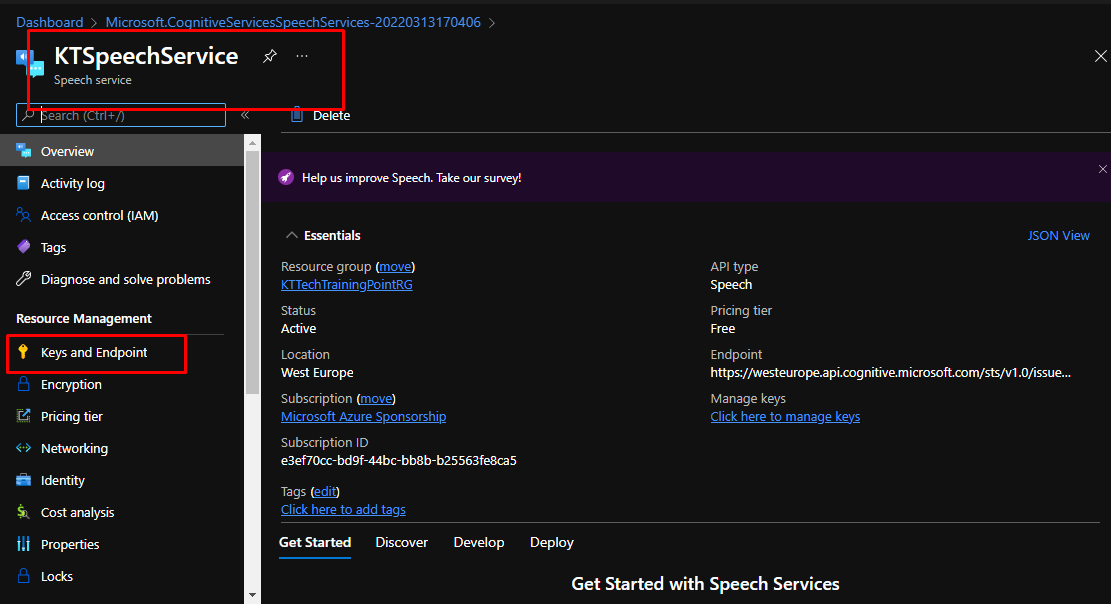Open Diagnose and solve problems wrench icon

[x=24, y=280]
